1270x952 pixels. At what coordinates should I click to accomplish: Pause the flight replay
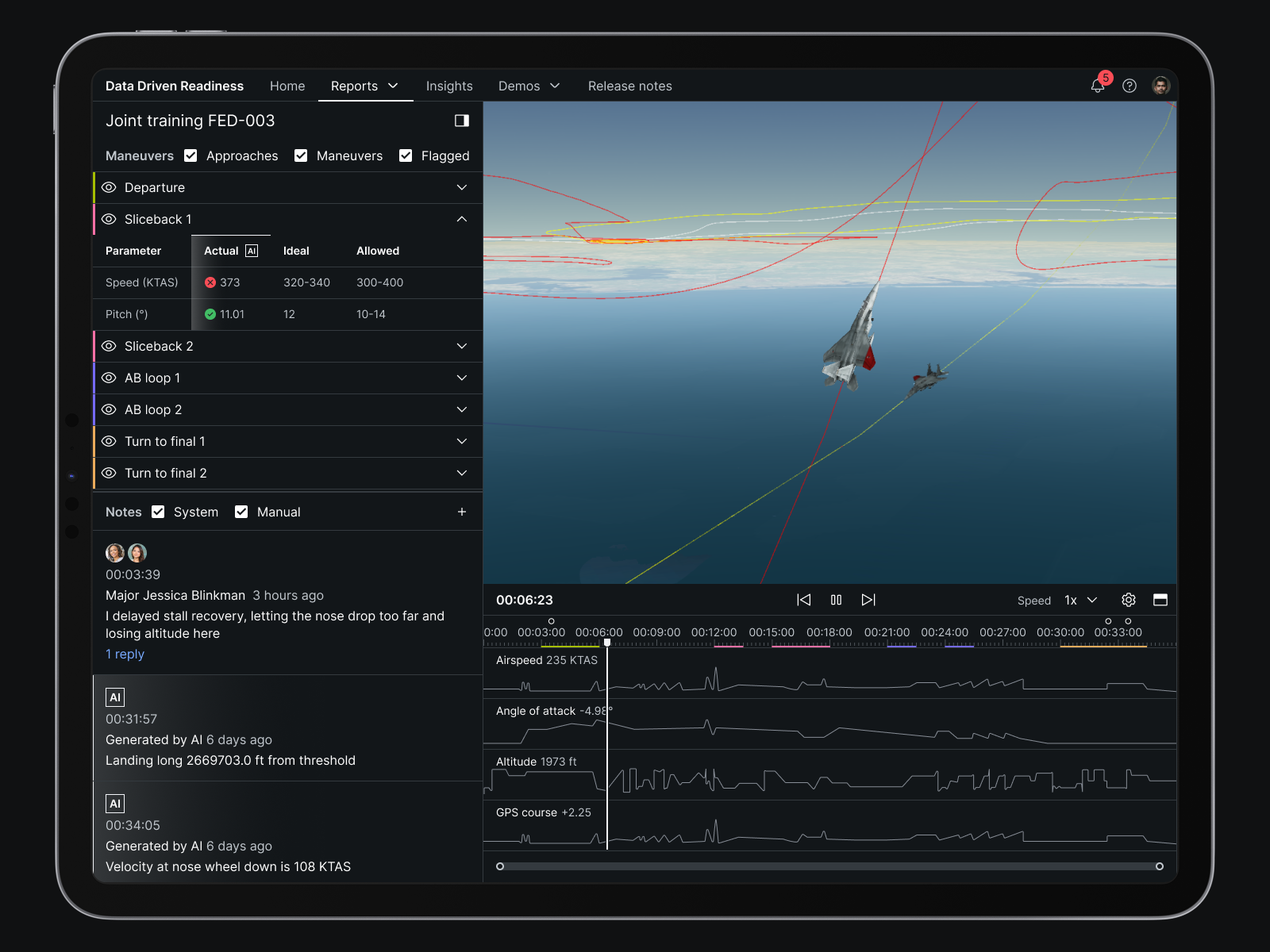836,600
